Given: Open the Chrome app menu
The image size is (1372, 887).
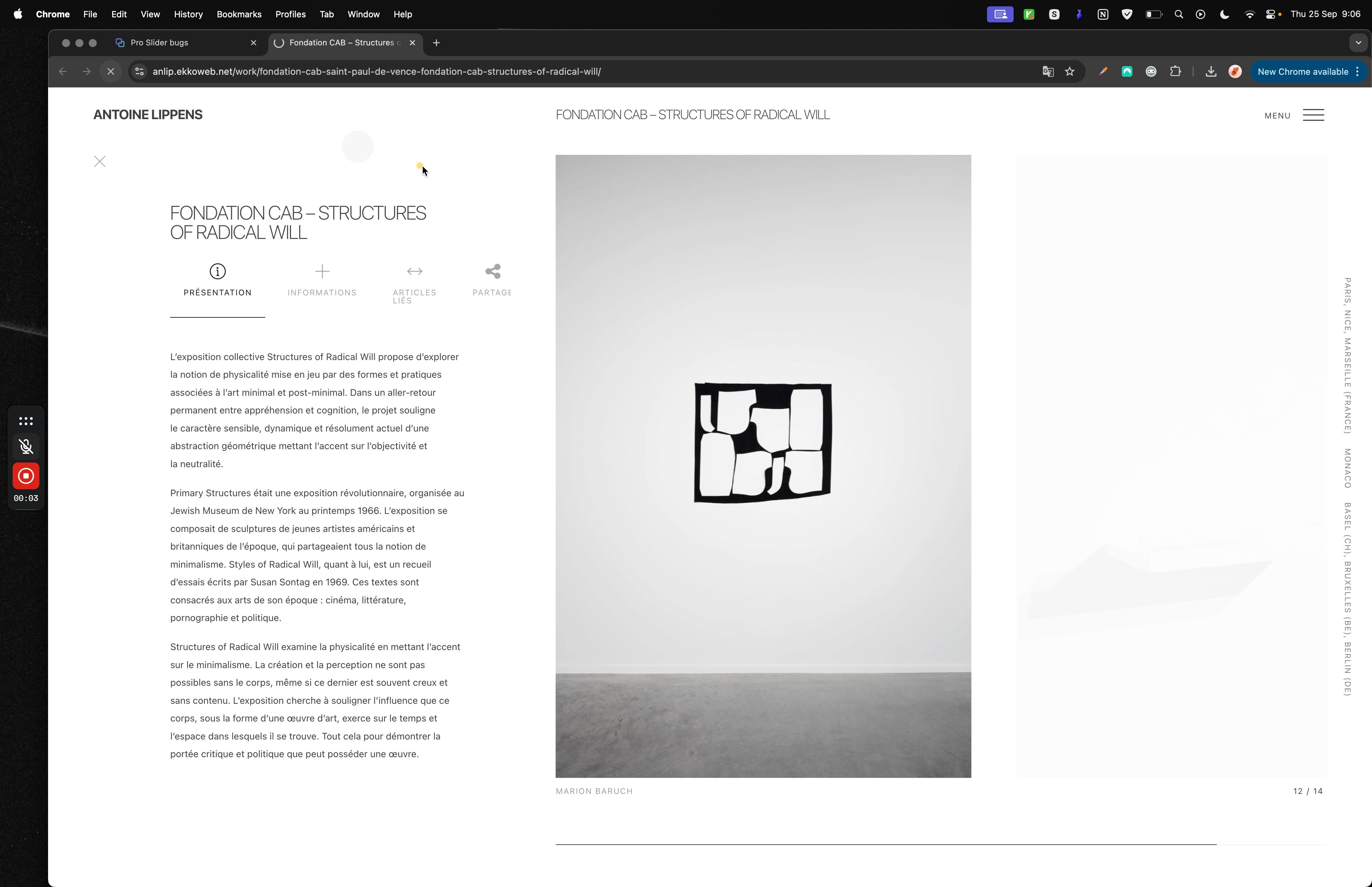Looking at the screenshot, I should (x=52, y=14).
